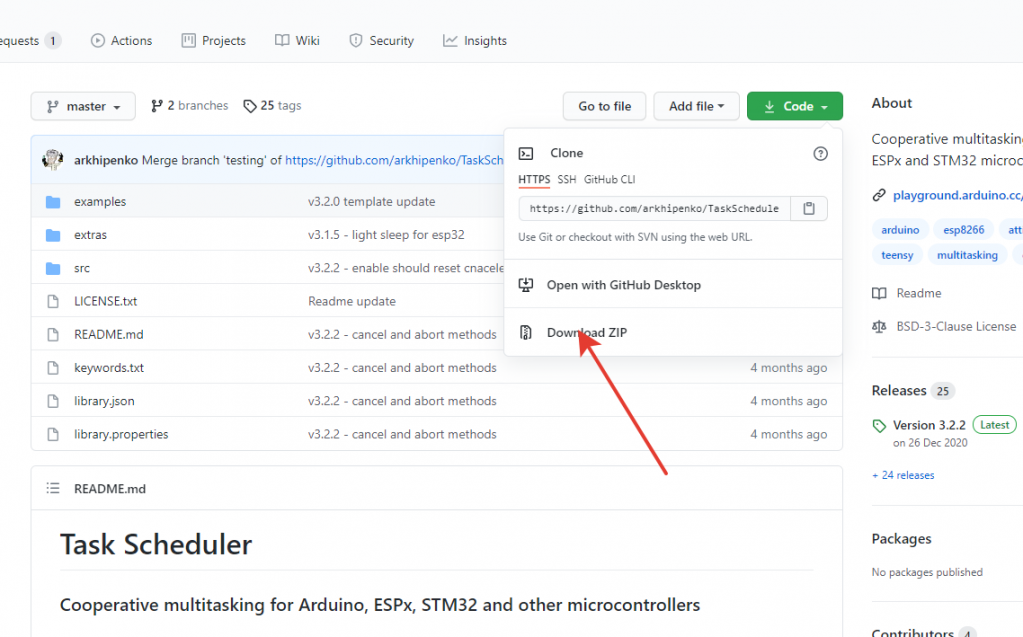Click the teensy topic tag
This screenshot has height=637, width=1023.
click(x=897, y=255)
